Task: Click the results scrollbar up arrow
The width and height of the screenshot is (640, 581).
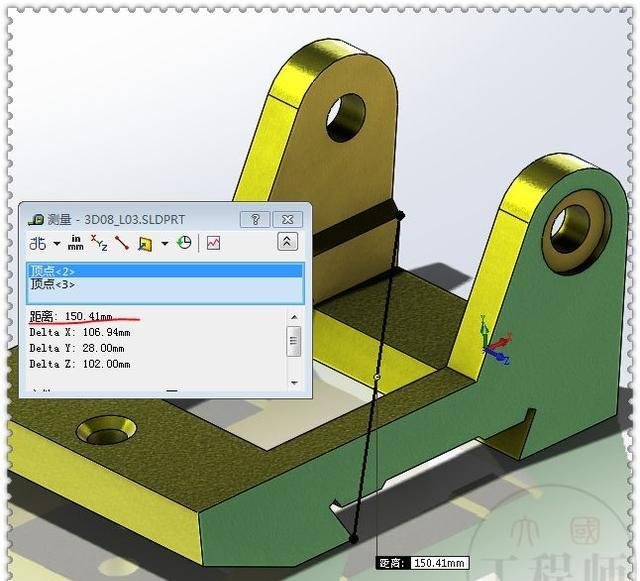Action: [294, 317]
